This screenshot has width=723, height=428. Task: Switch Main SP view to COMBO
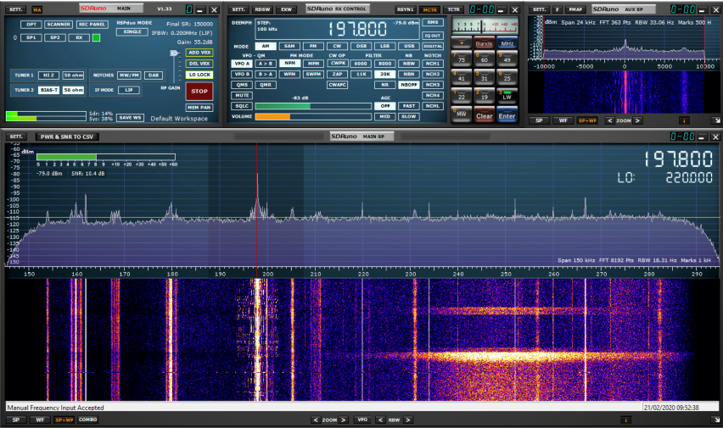pos(88,420)
